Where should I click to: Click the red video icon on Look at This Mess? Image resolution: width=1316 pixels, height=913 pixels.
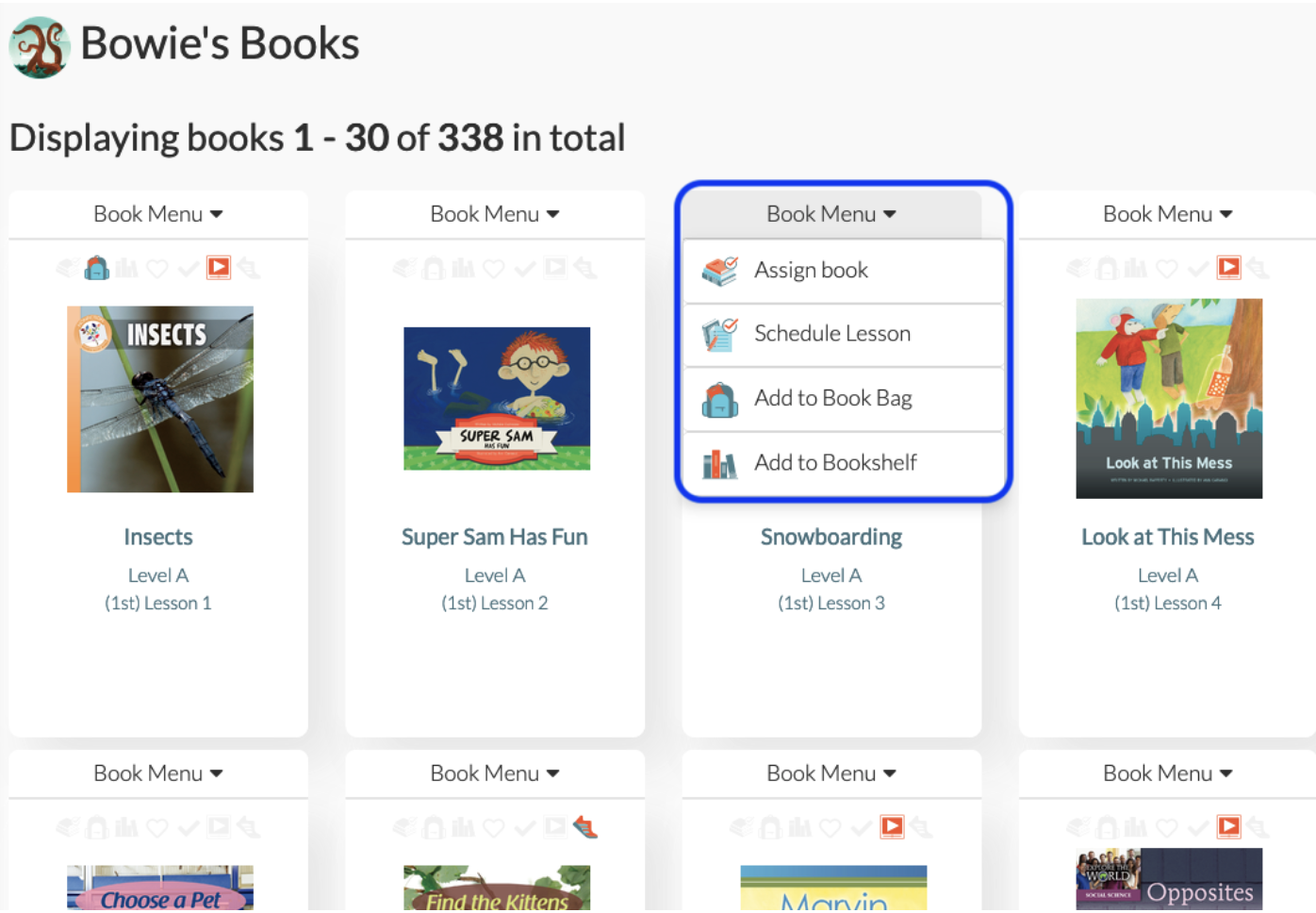[1229, 268]
